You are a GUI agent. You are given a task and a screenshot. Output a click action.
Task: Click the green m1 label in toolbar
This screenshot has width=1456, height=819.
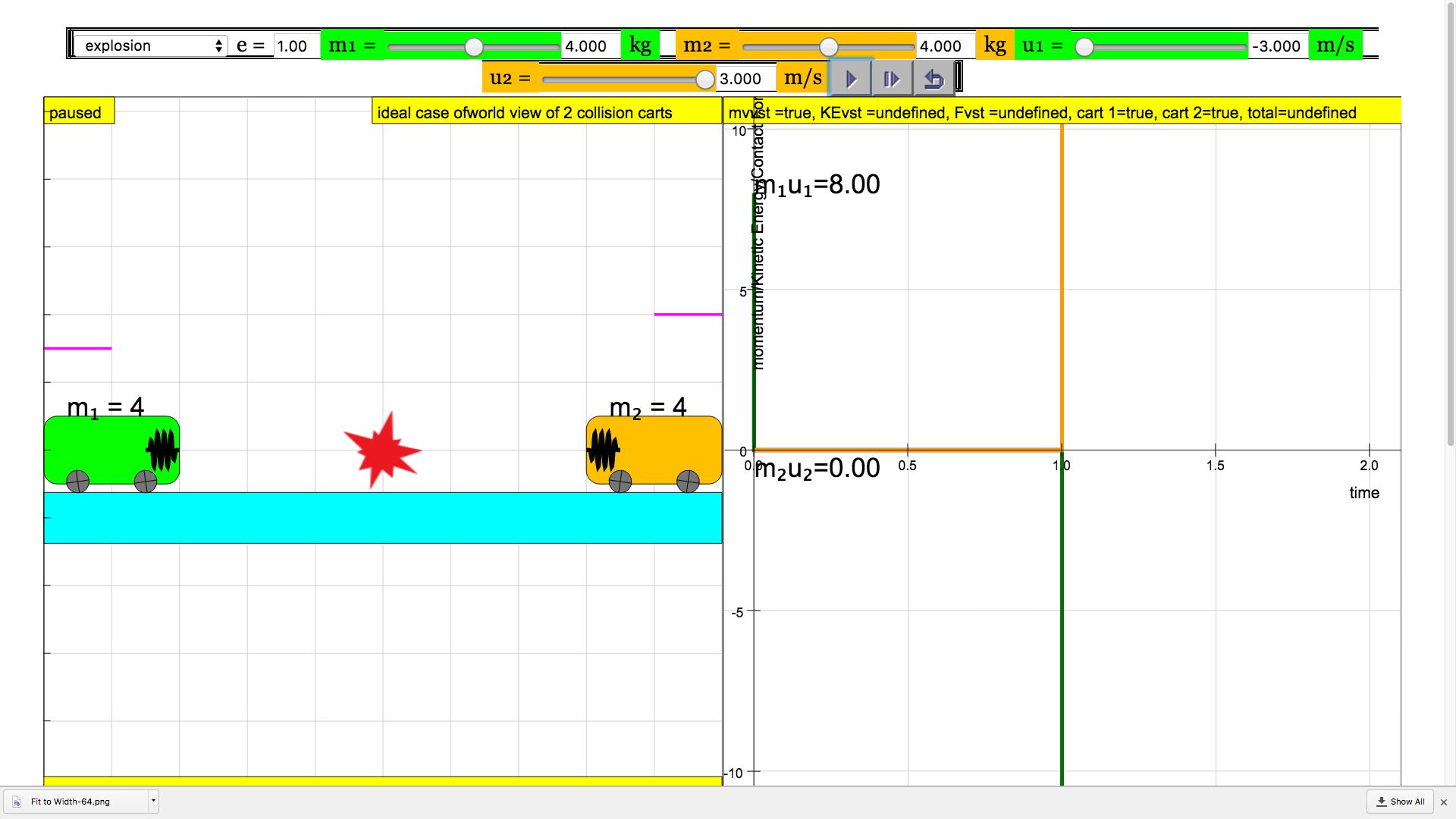coord(352,45)
